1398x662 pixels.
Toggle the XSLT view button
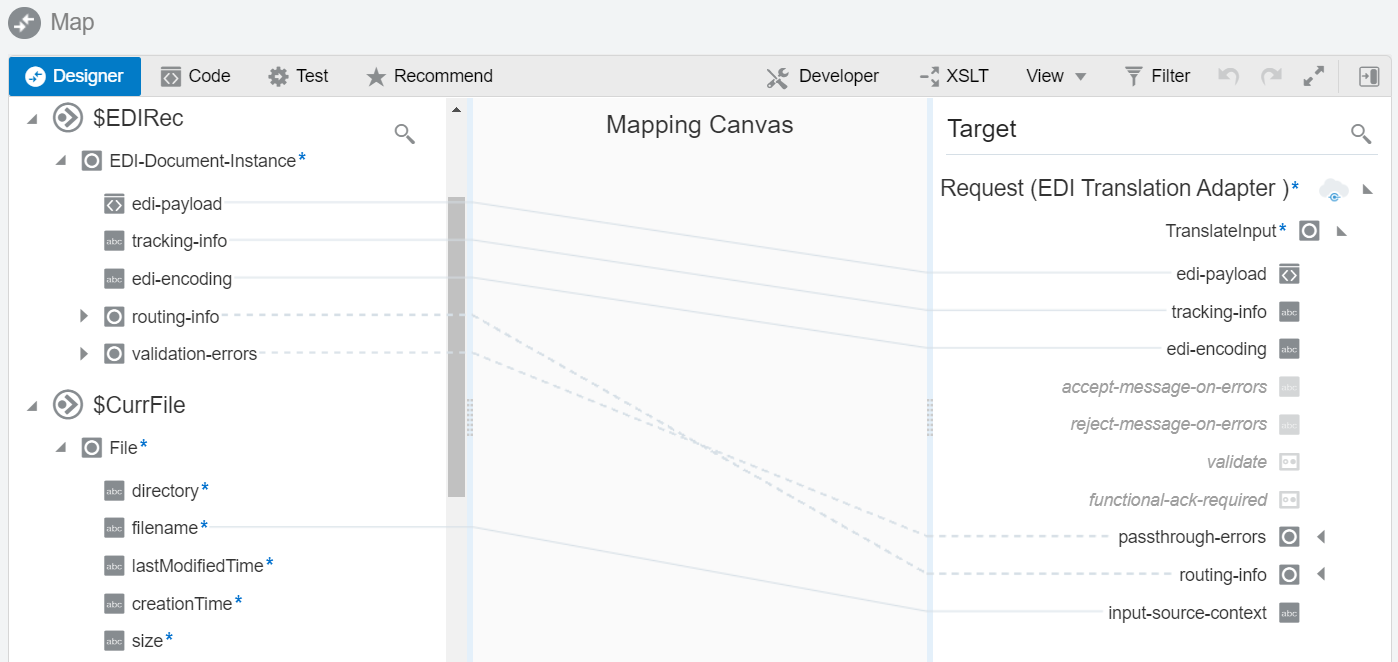pos(953,76)
